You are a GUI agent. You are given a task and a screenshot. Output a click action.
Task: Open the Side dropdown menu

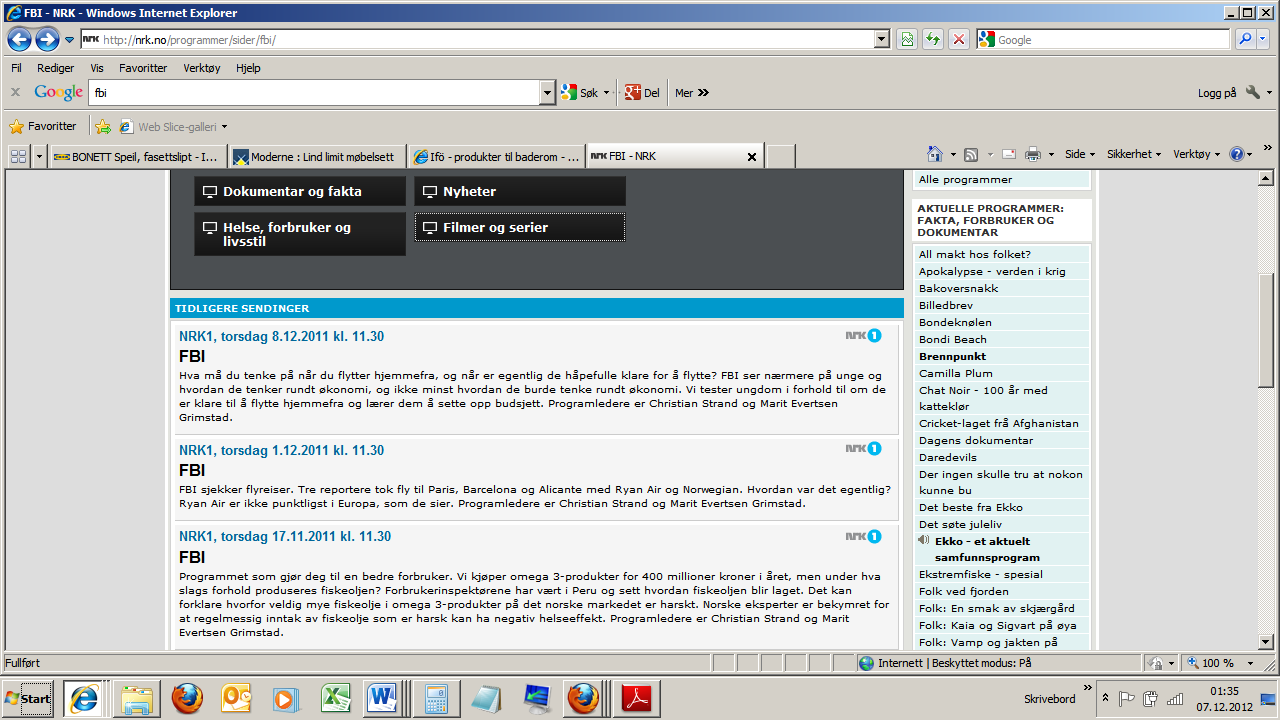coord(1080,154)
